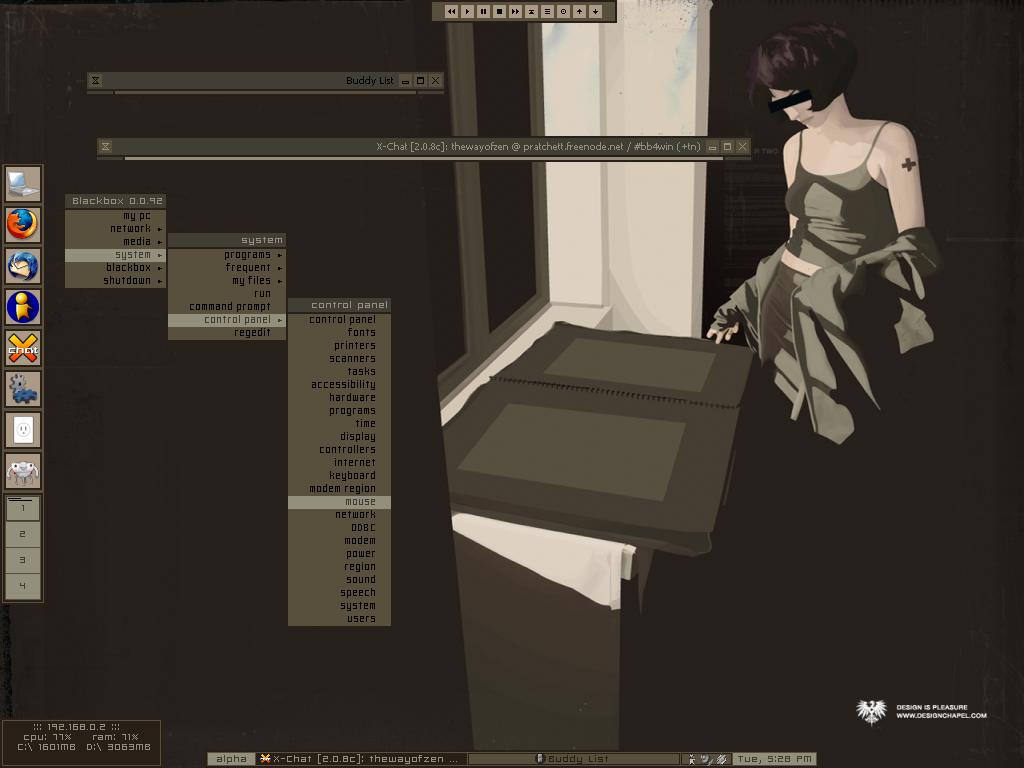Open power in the control panel menu
Image resolution: width=1024 pixels, height=768 pixels.
tap(340, 554)
